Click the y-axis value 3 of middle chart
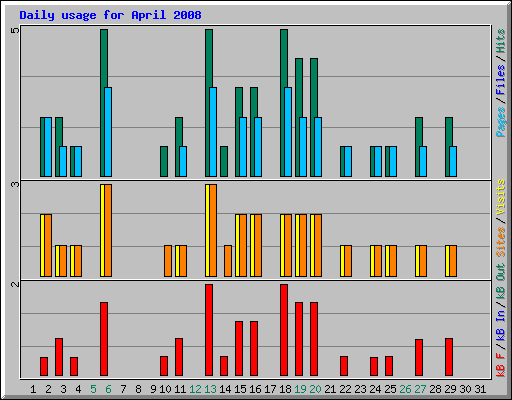The width and height of the screenshot is (512, 400). point(15,184)
